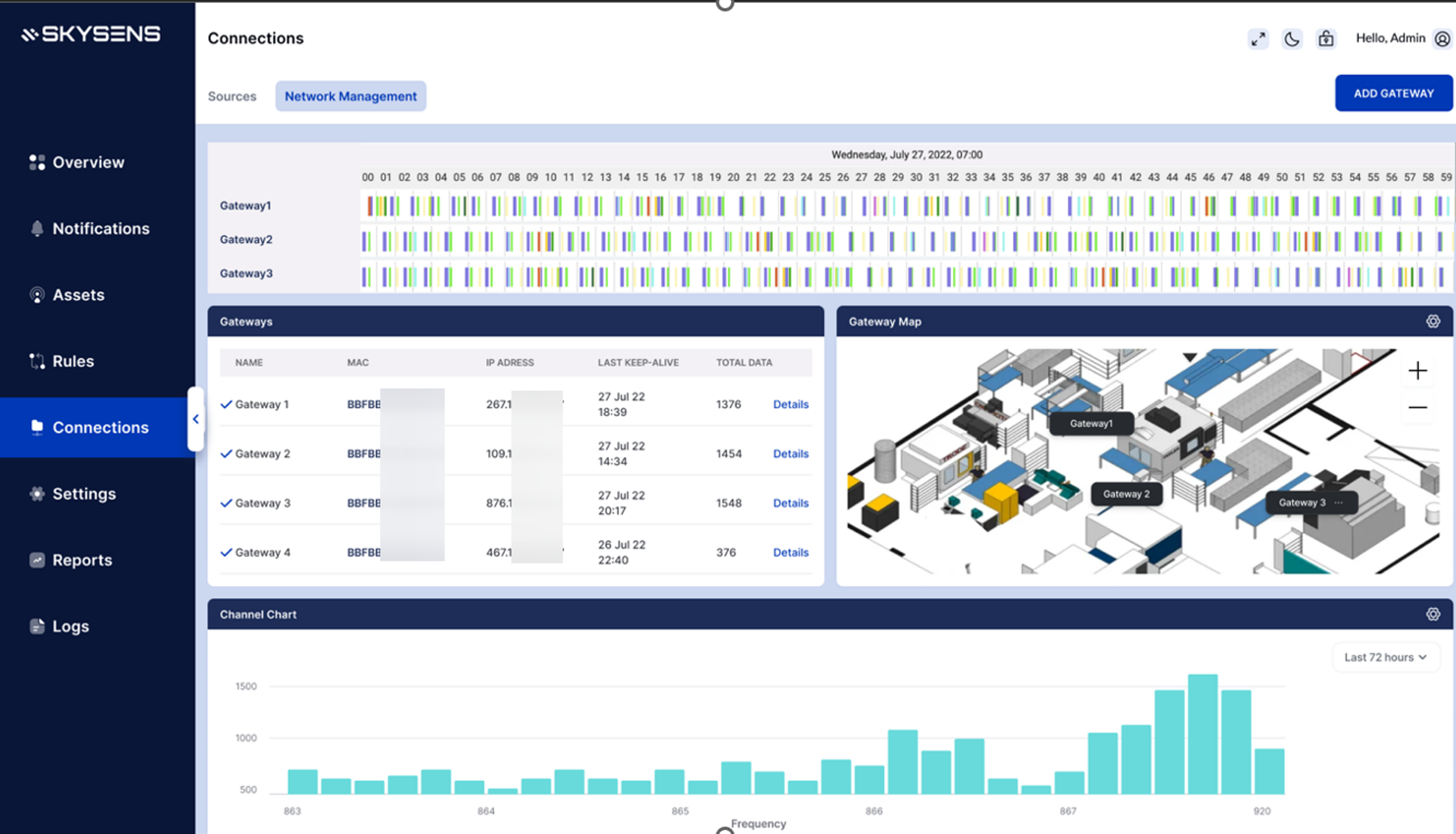Viewport: 1456px width, 834px height.
Task: Click the ADD GATEWAY button
Action: (1393, 94)
